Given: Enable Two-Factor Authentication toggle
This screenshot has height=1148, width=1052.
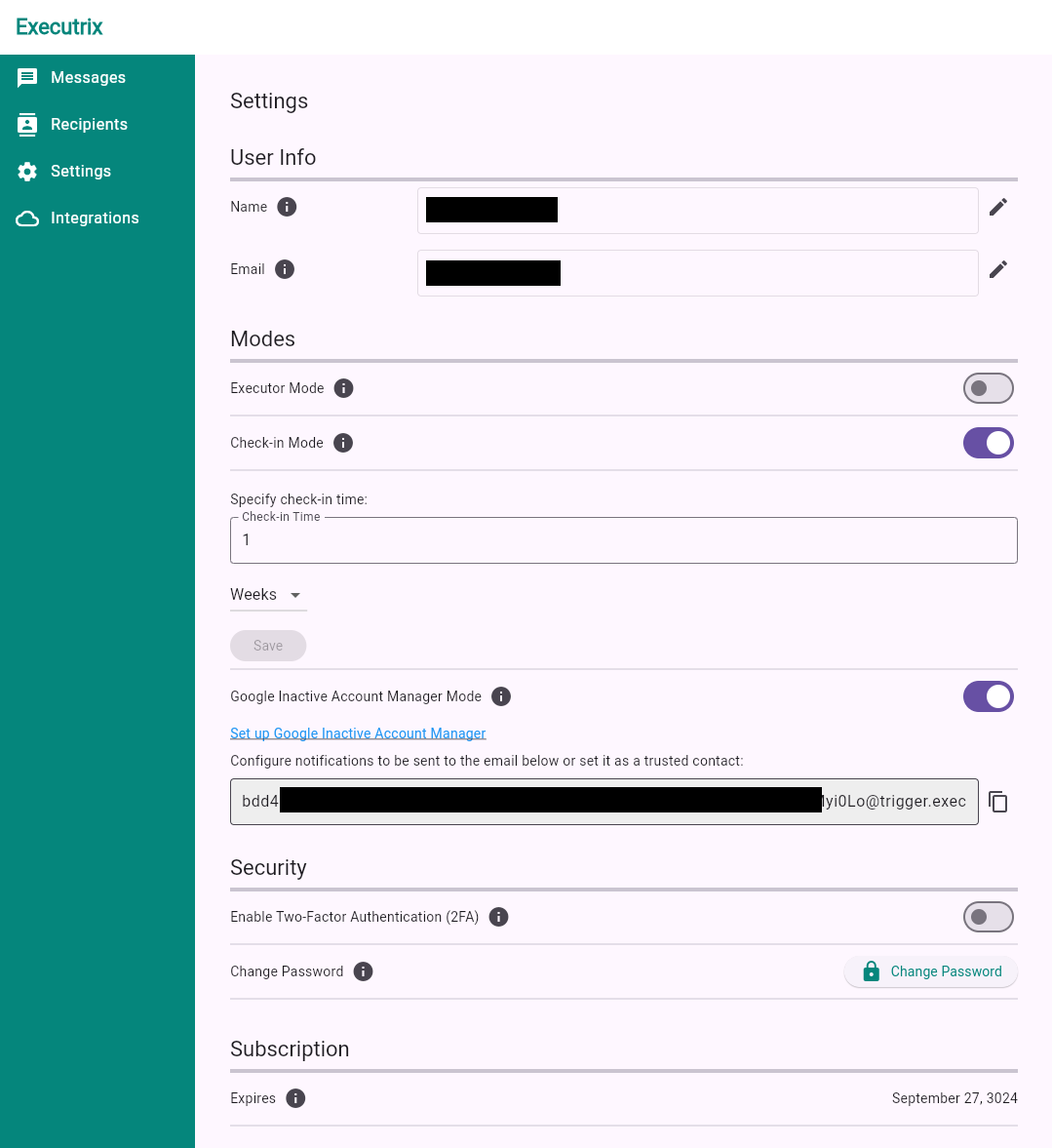Looking at the screenshot, I should click(988, 917).
